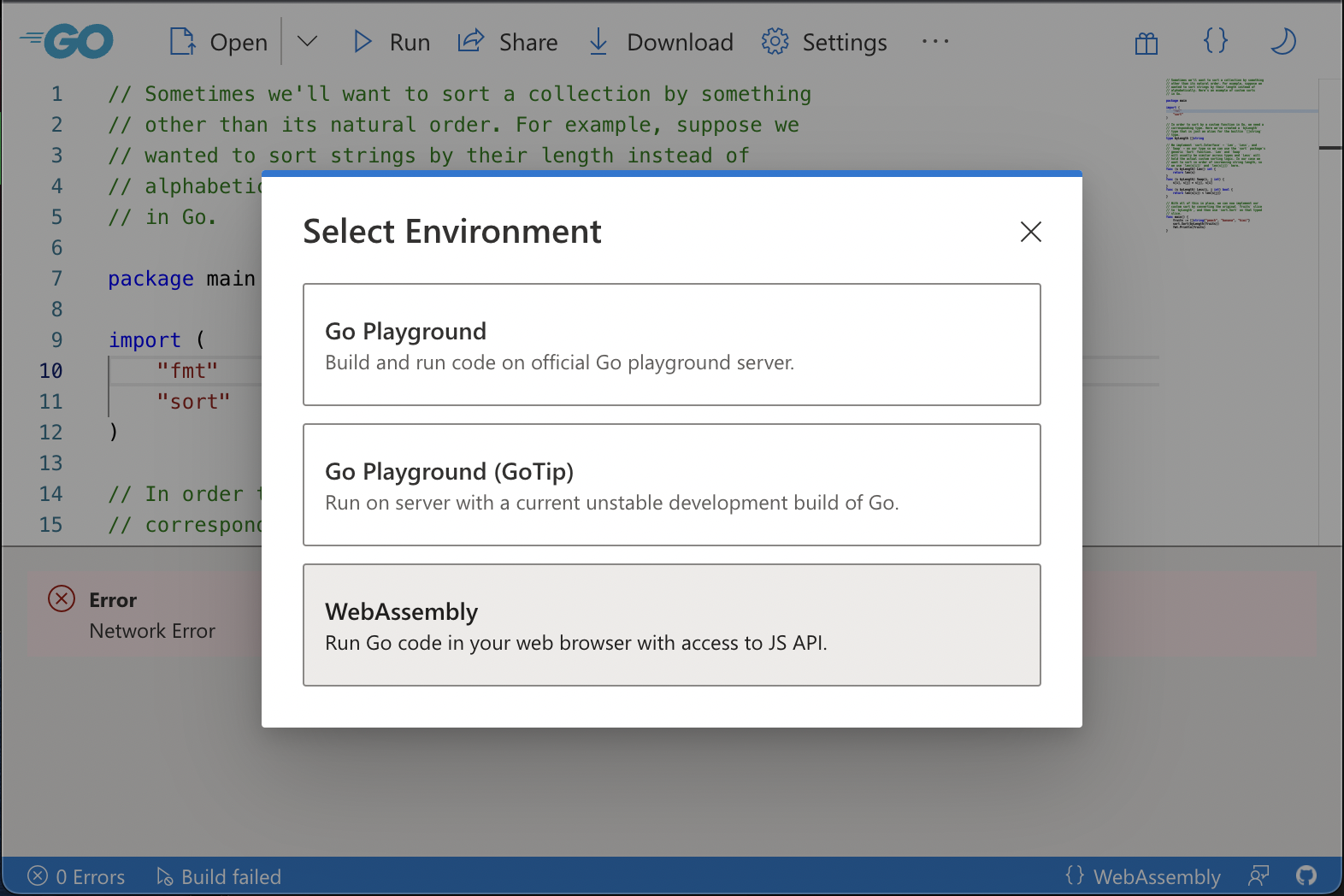Click the red error circle icon
The image size is (1344, 896).
click(x=62, y=598)
